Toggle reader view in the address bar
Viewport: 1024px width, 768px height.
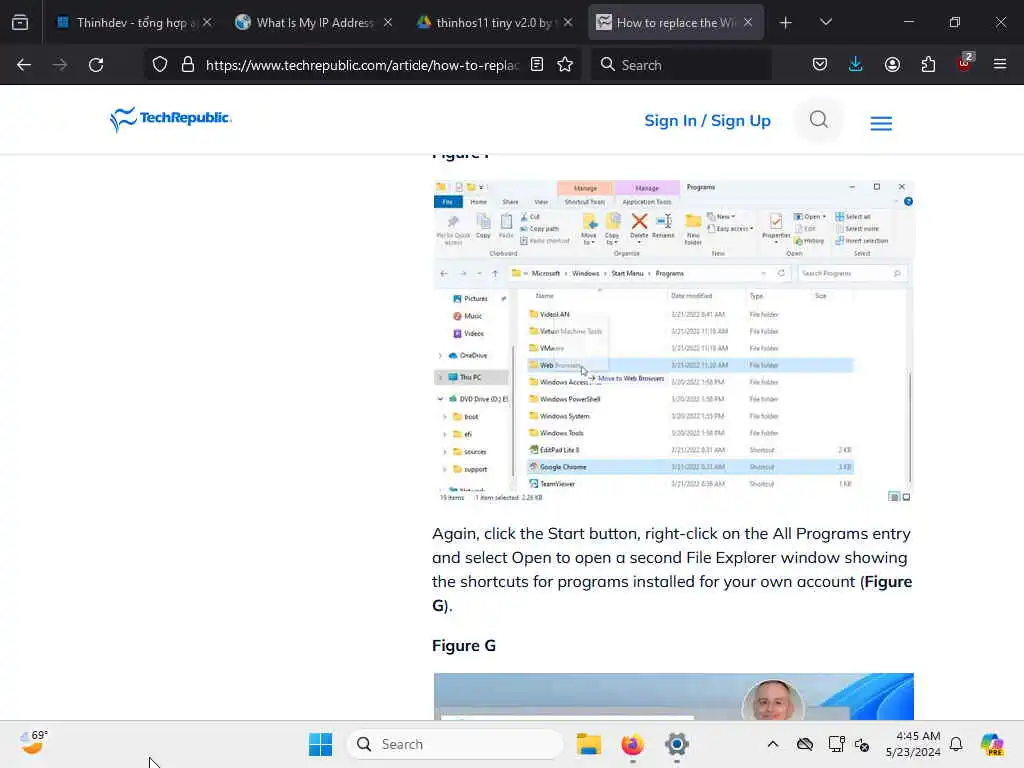coord(537,65)
